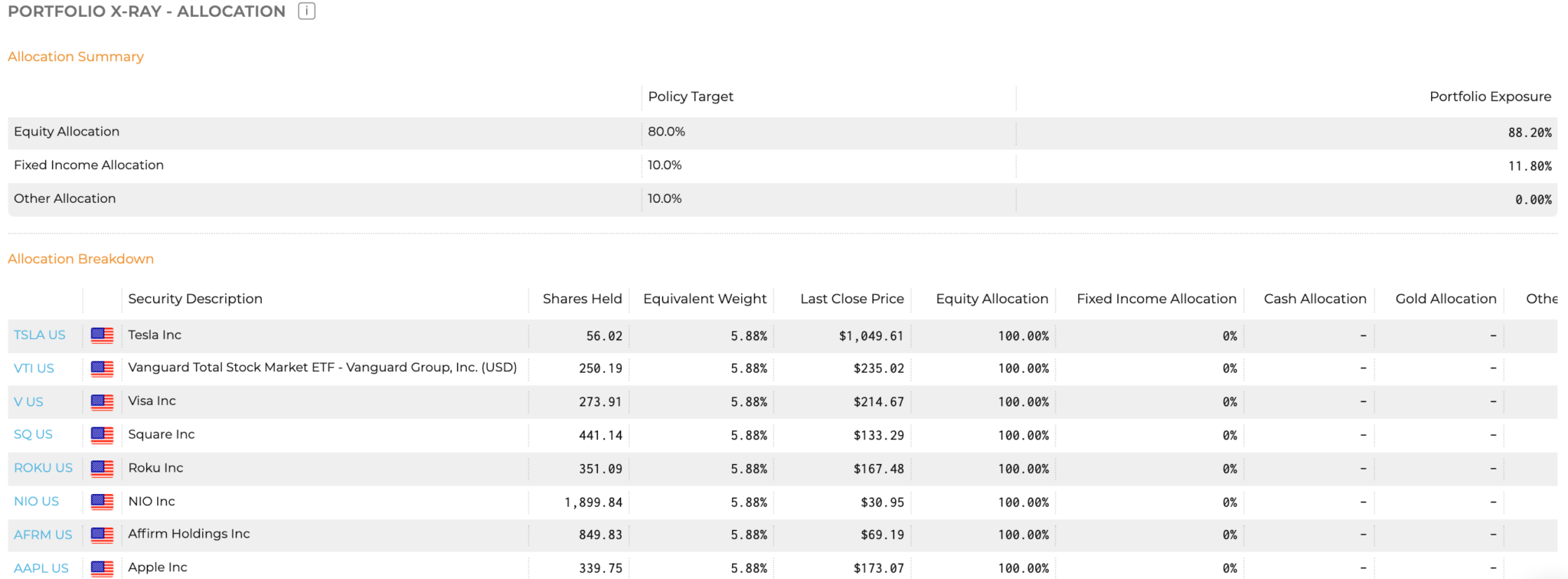Screen dimensions: 1568x579
Task: Click the US flag in the Visa row
Action: (x=102, y=402)
